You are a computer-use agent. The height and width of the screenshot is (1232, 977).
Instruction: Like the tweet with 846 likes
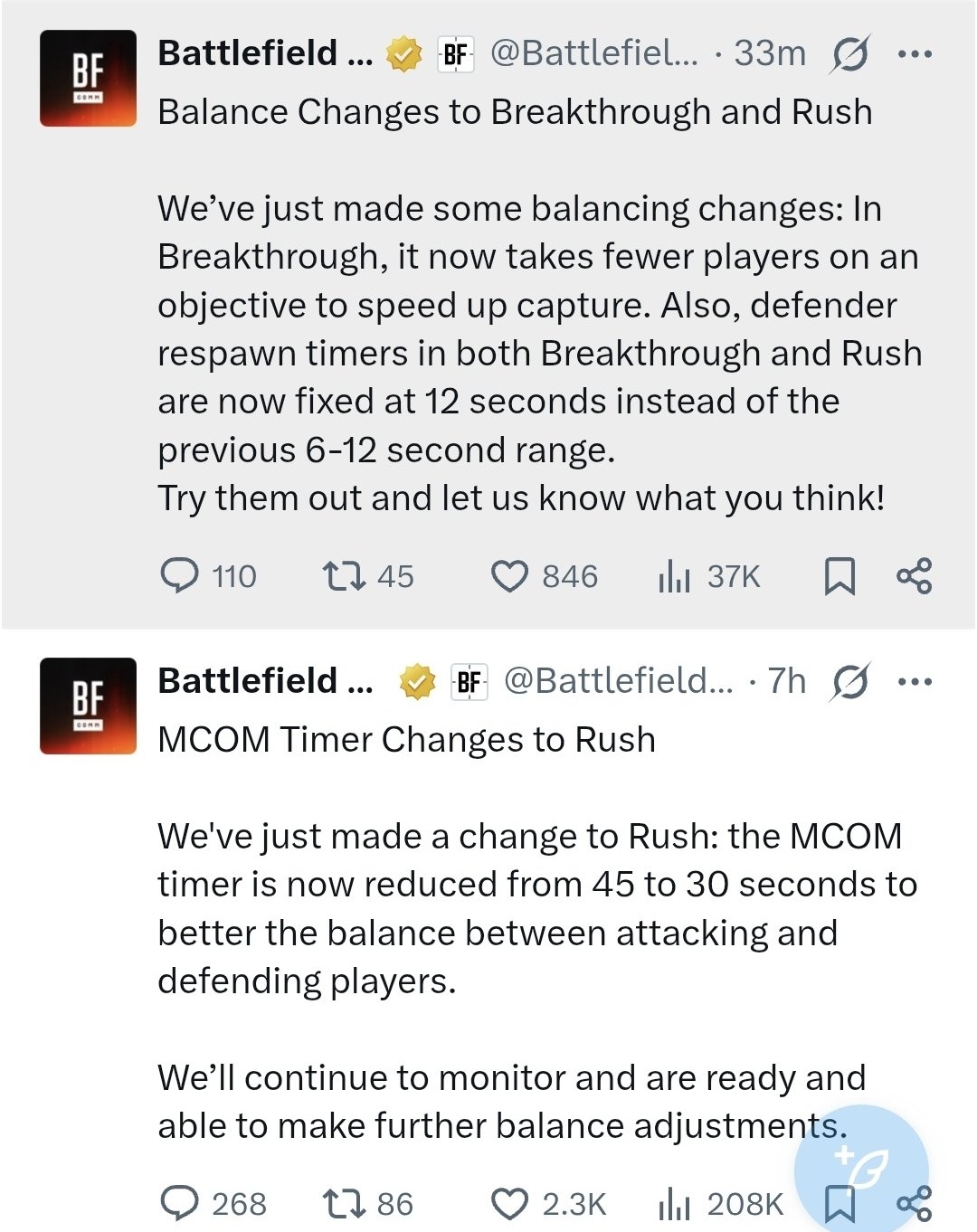point(544,575)
